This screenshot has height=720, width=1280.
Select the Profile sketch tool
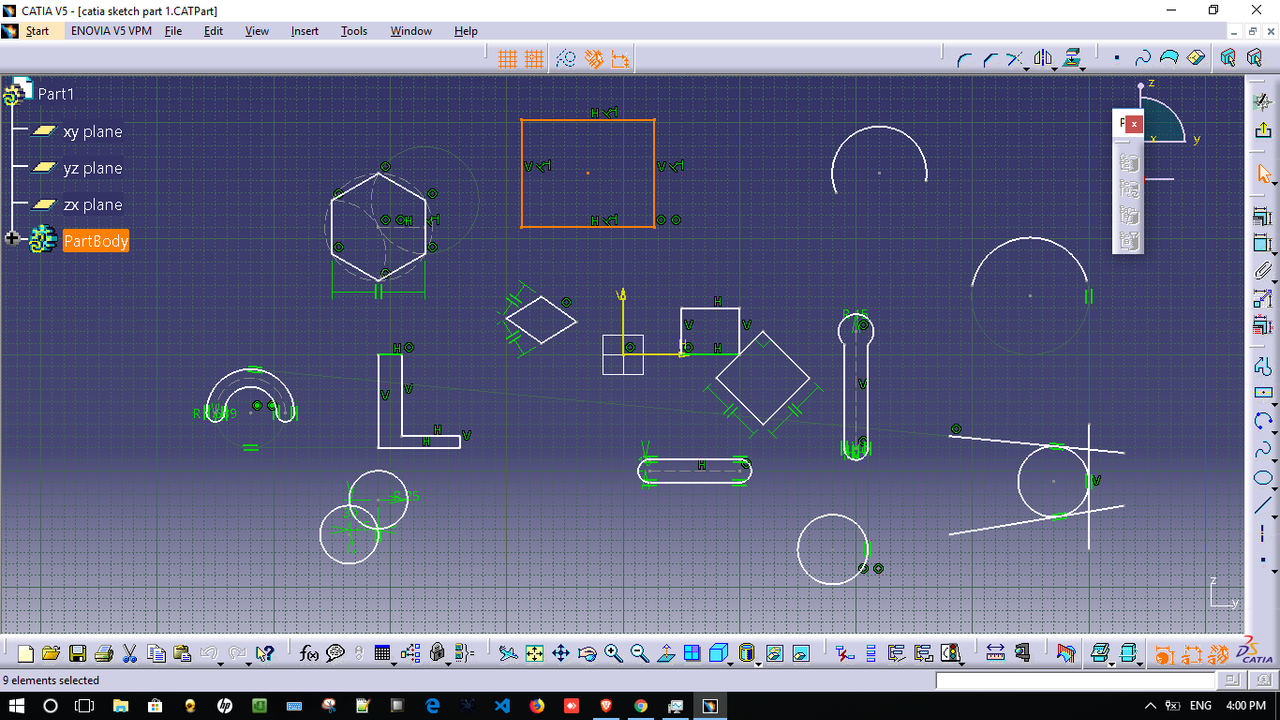click(1263, 365)
